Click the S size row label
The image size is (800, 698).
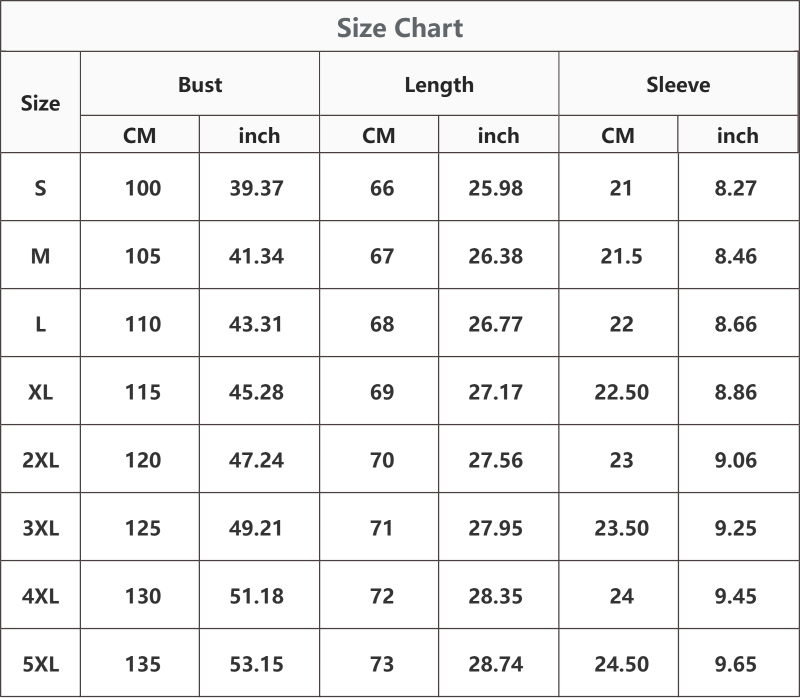pos(40,188)
